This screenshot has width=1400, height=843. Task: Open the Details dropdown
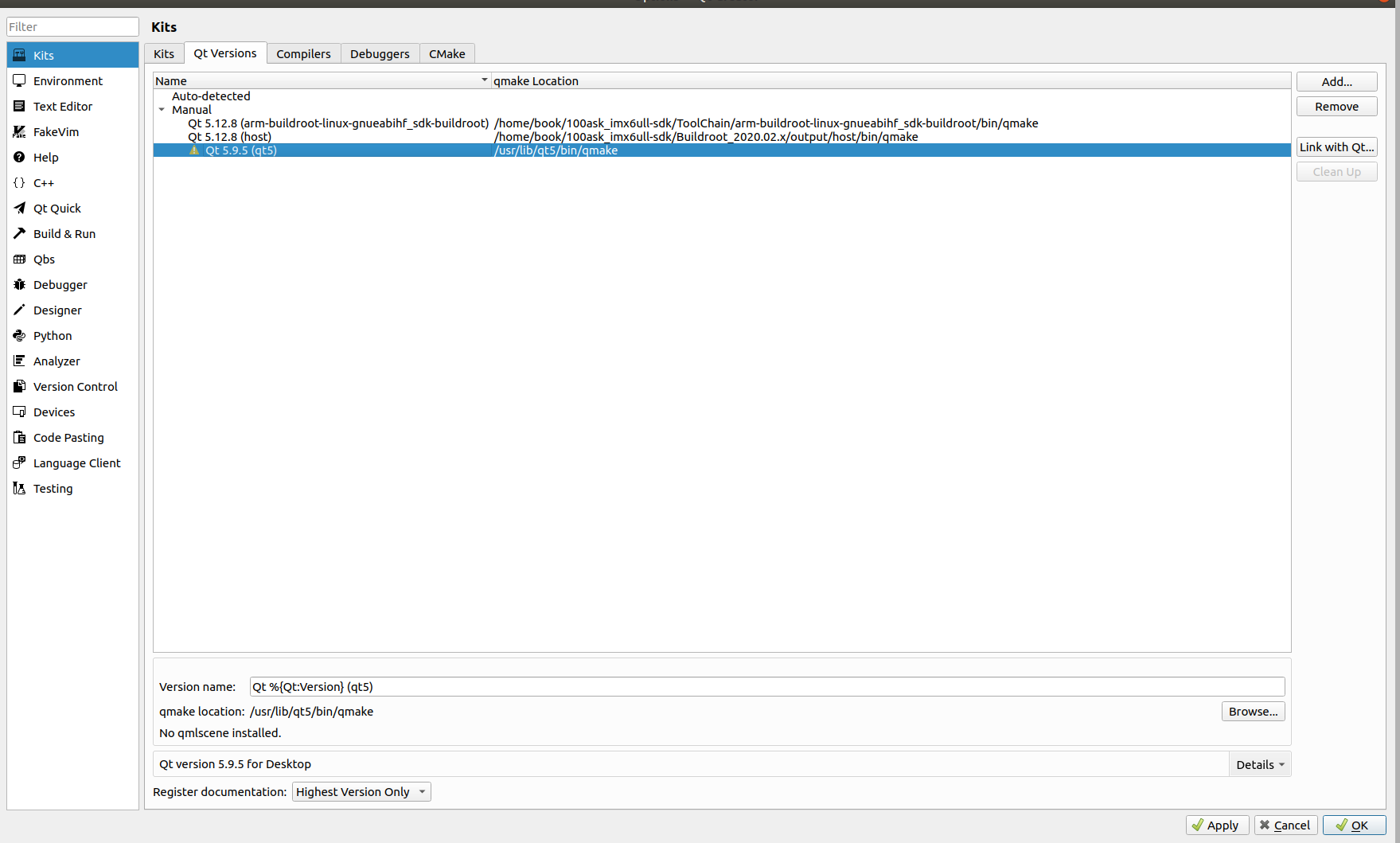click(x=1260, y=764)
